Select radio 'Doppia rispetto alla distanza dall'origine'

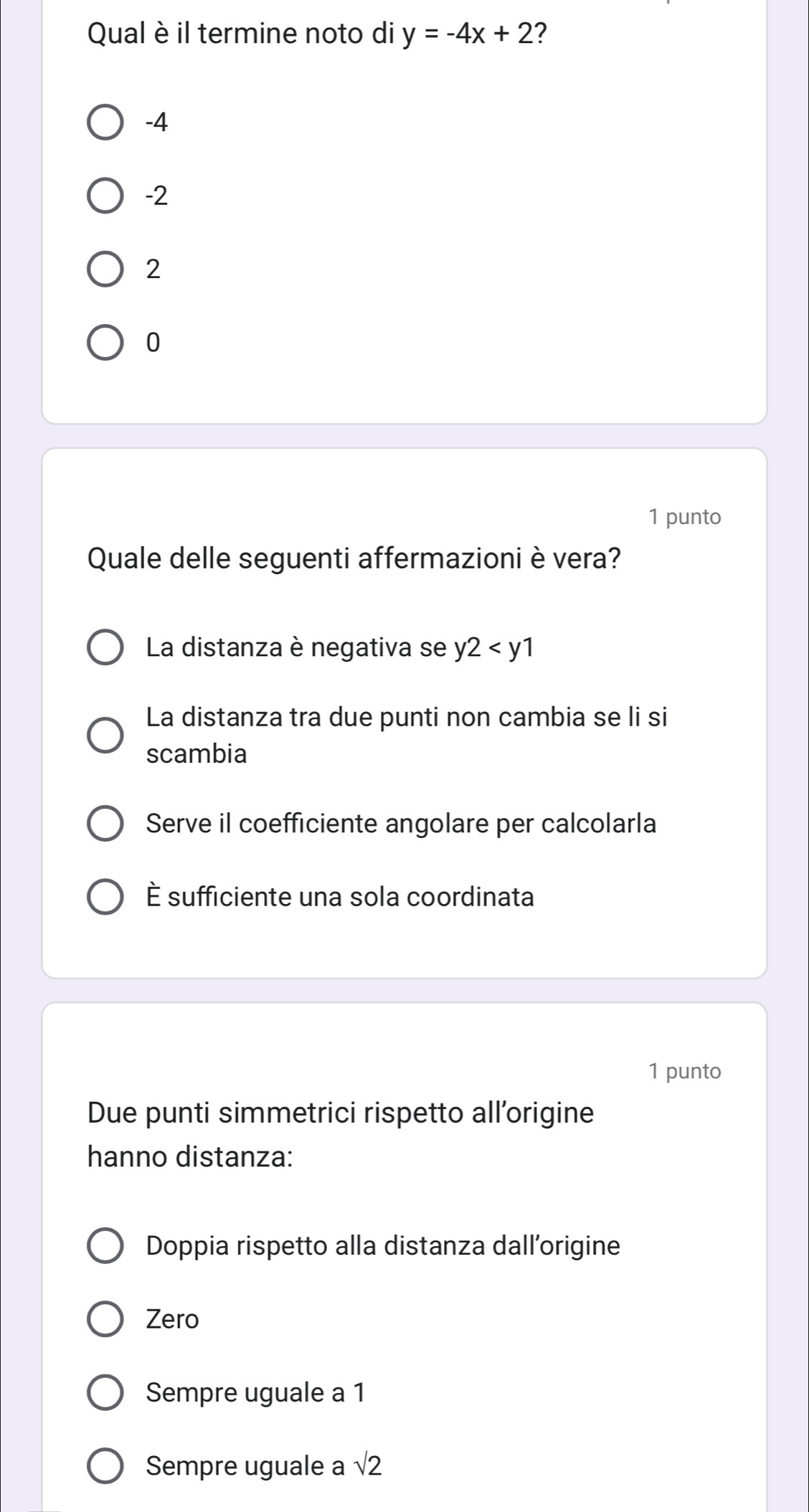coord(105,1246)
